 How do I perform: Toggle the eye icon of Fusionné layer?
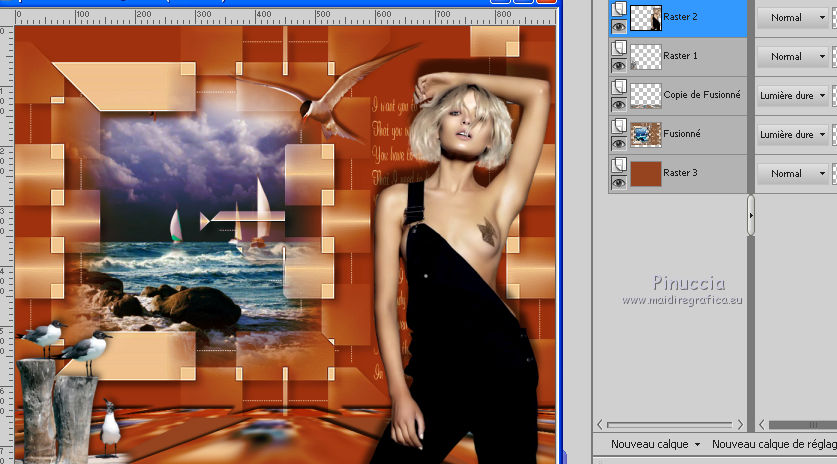[619, 144]
